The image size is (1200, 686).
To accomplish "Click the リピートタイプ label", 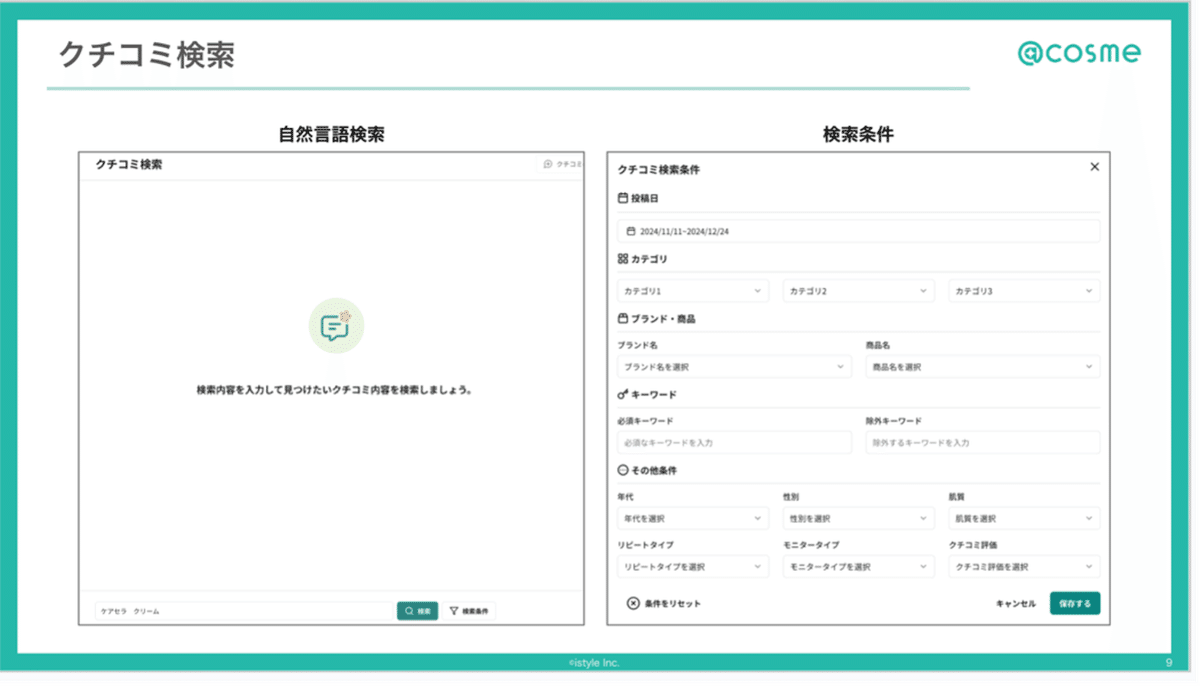I will click(x=645, y=545).
